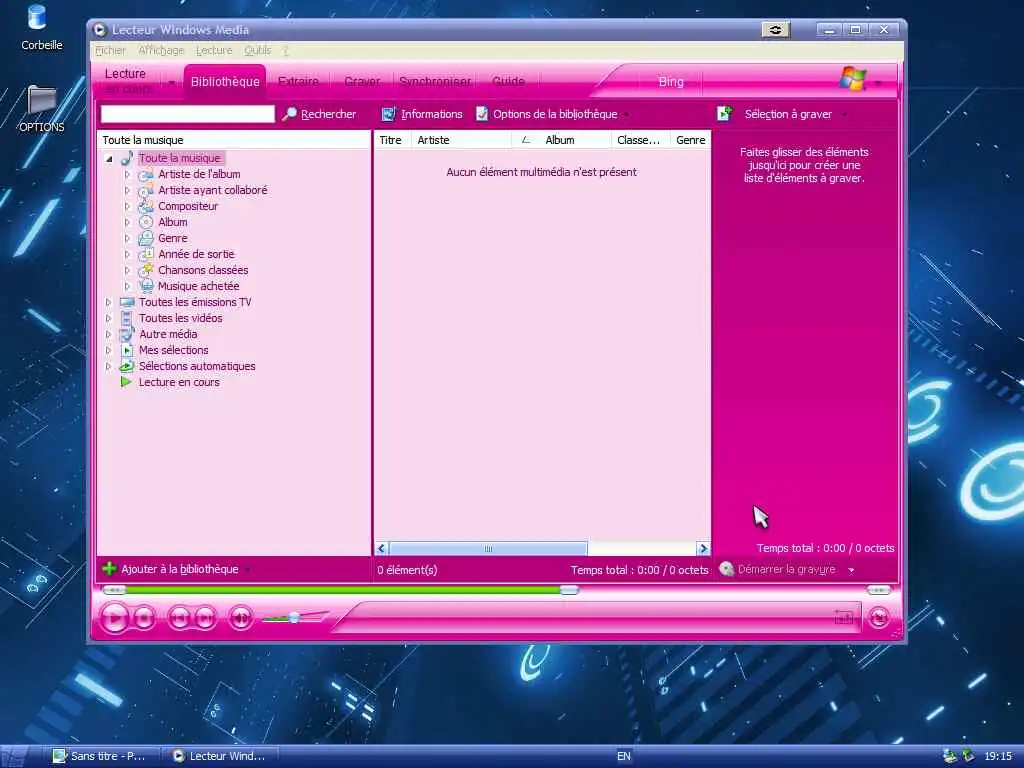Switch to the Bibliothèque tab
The height and width of the screenshot is (768, 1024).
point(225,82)
